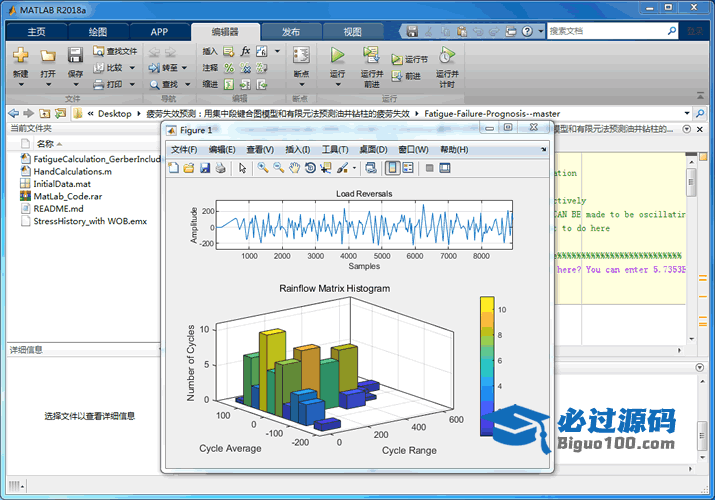Select StressHistory_with WOB.emx file
This screenshot has width=715, height=500.
coord(90,221)
